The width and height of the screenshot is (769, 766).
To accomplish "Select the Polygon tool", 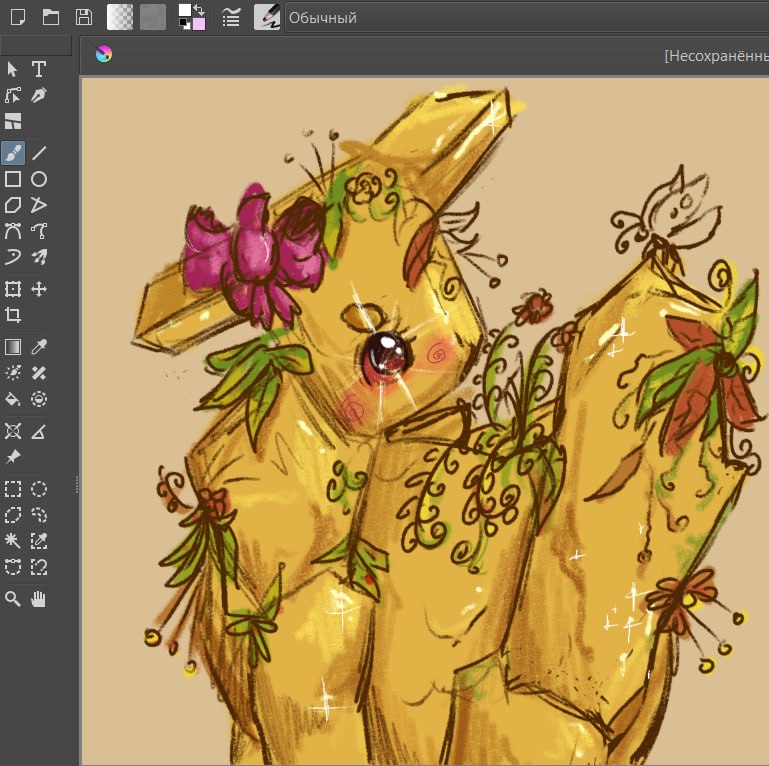I will (x=13, y=205).
